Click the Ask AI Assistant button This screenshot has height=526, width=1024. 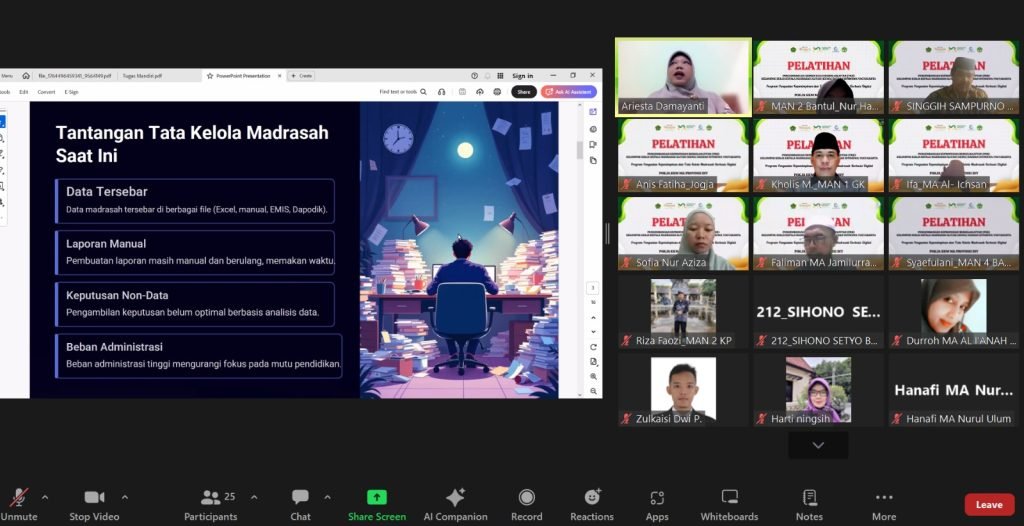pos(569,92)
